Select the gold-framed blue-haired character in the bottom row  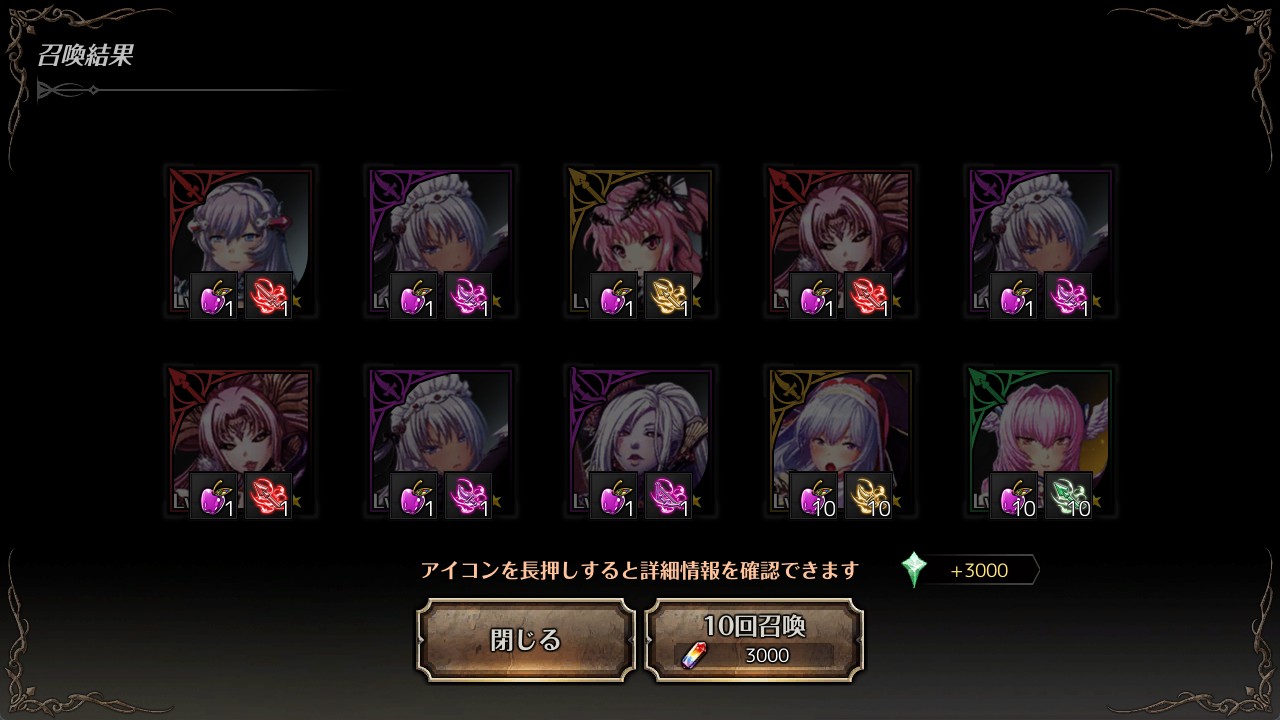840,442
